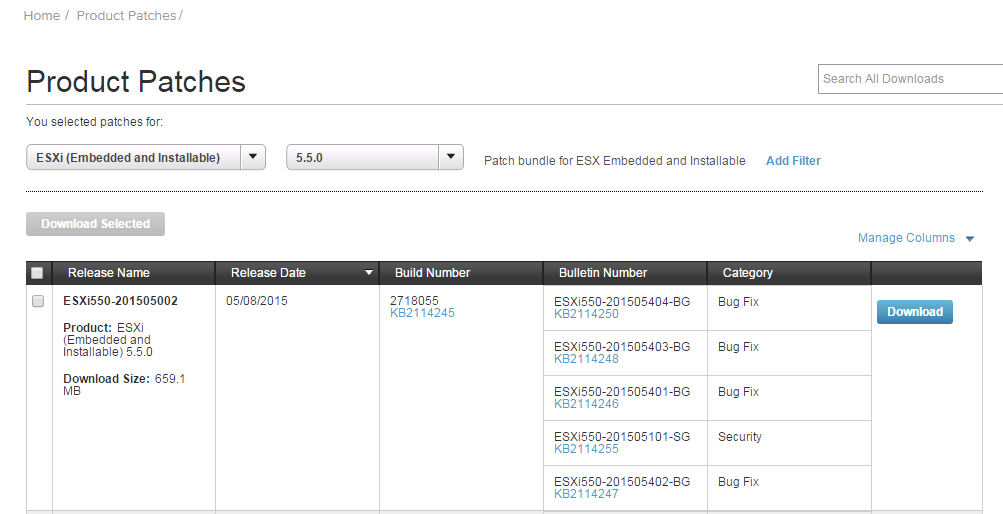Toggle the select-all checkbox in table header
Image resolution: width=1003 pixels, height=514 pixels.
(x=37, y=273)
